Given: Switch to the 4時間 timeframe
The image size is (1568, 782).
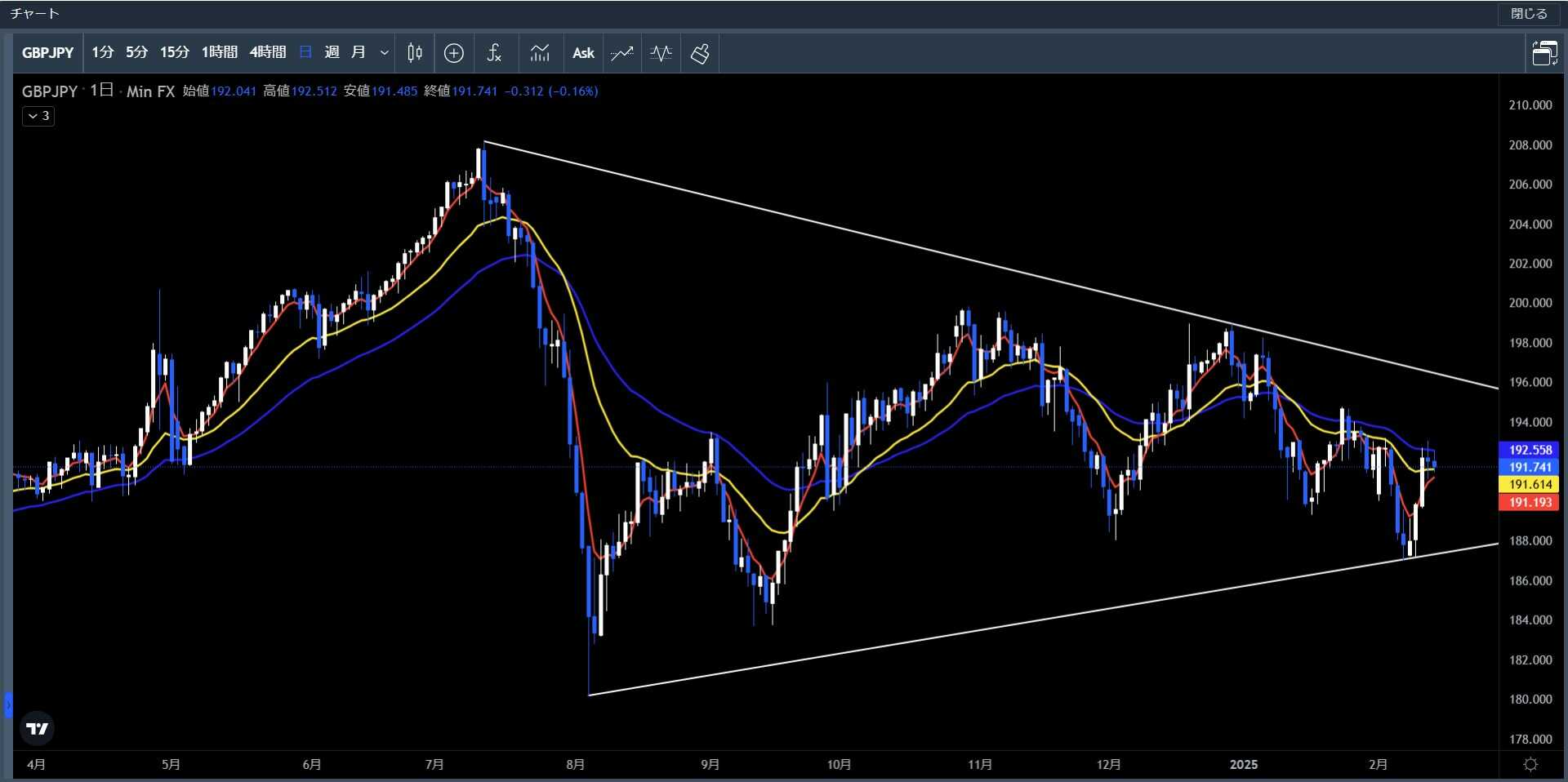Looking at the screenshot, I should click(268, 53).
